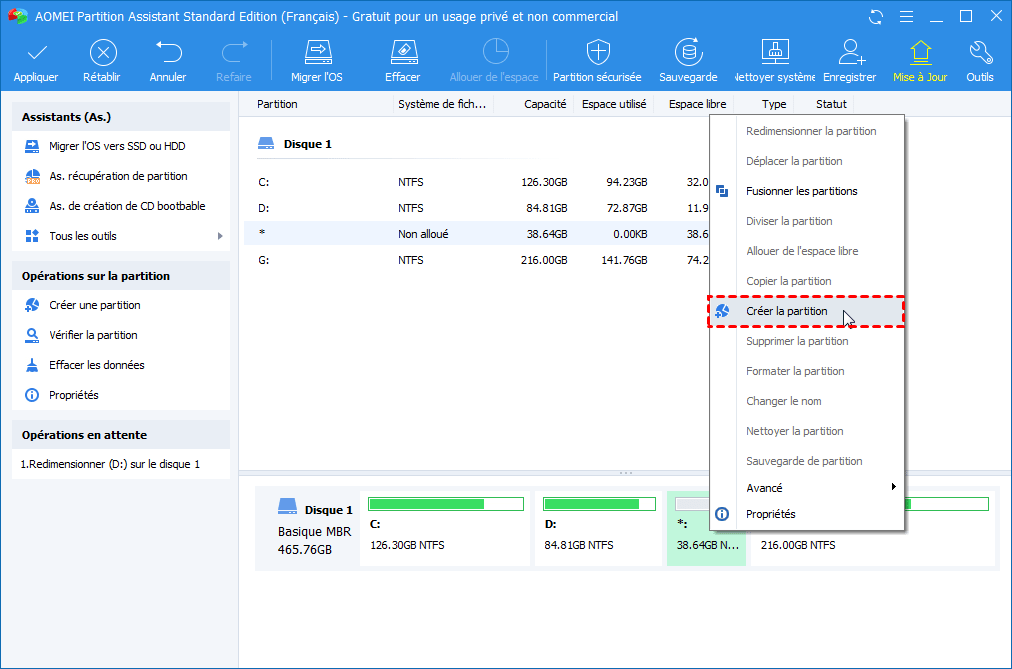Screen dimensions: 1012x669
Task: Select the D: partition row
Action: point(476,208)
